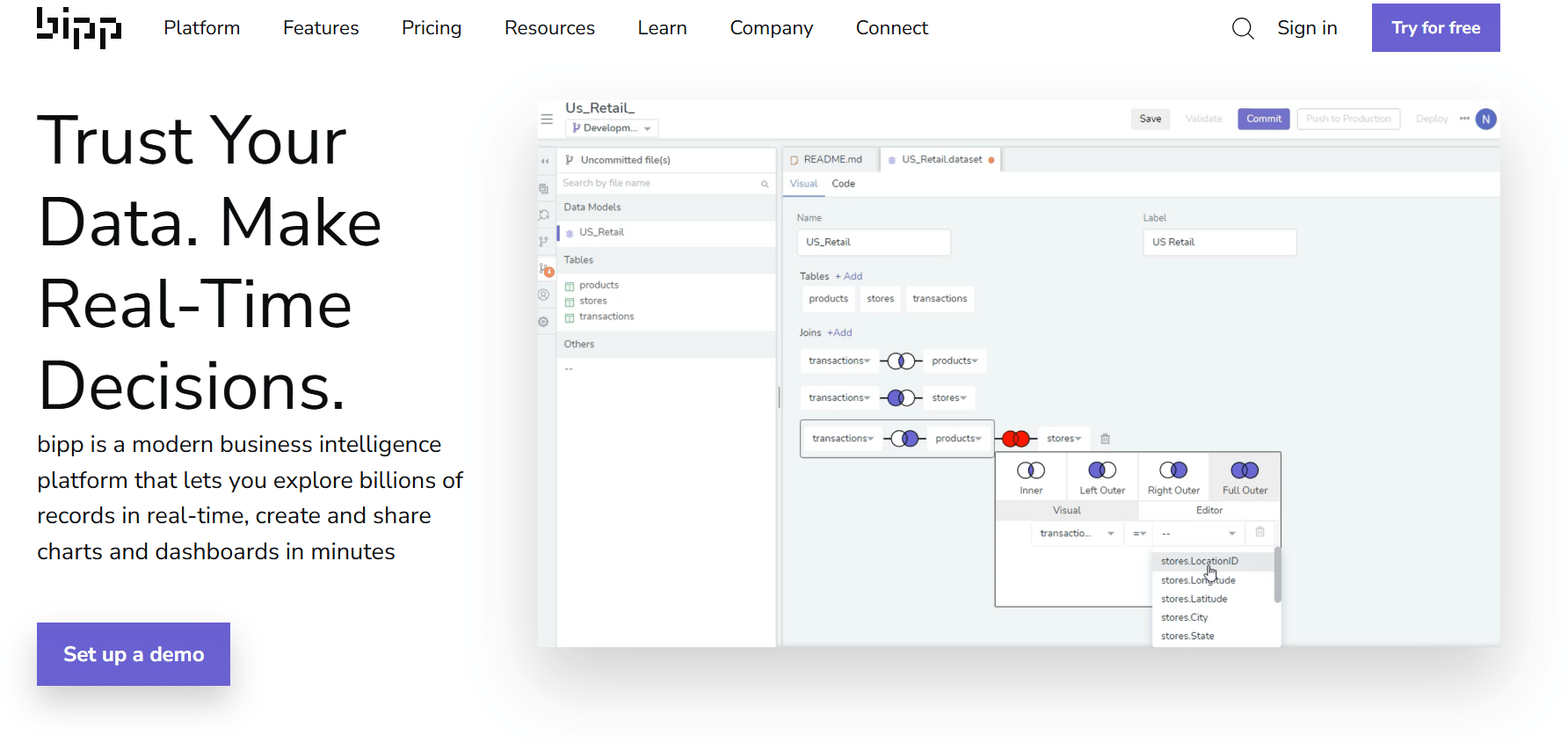Open the branch icon in sidebar
The height and width of the screenshot is (743, 1568).
click(544, 241)
